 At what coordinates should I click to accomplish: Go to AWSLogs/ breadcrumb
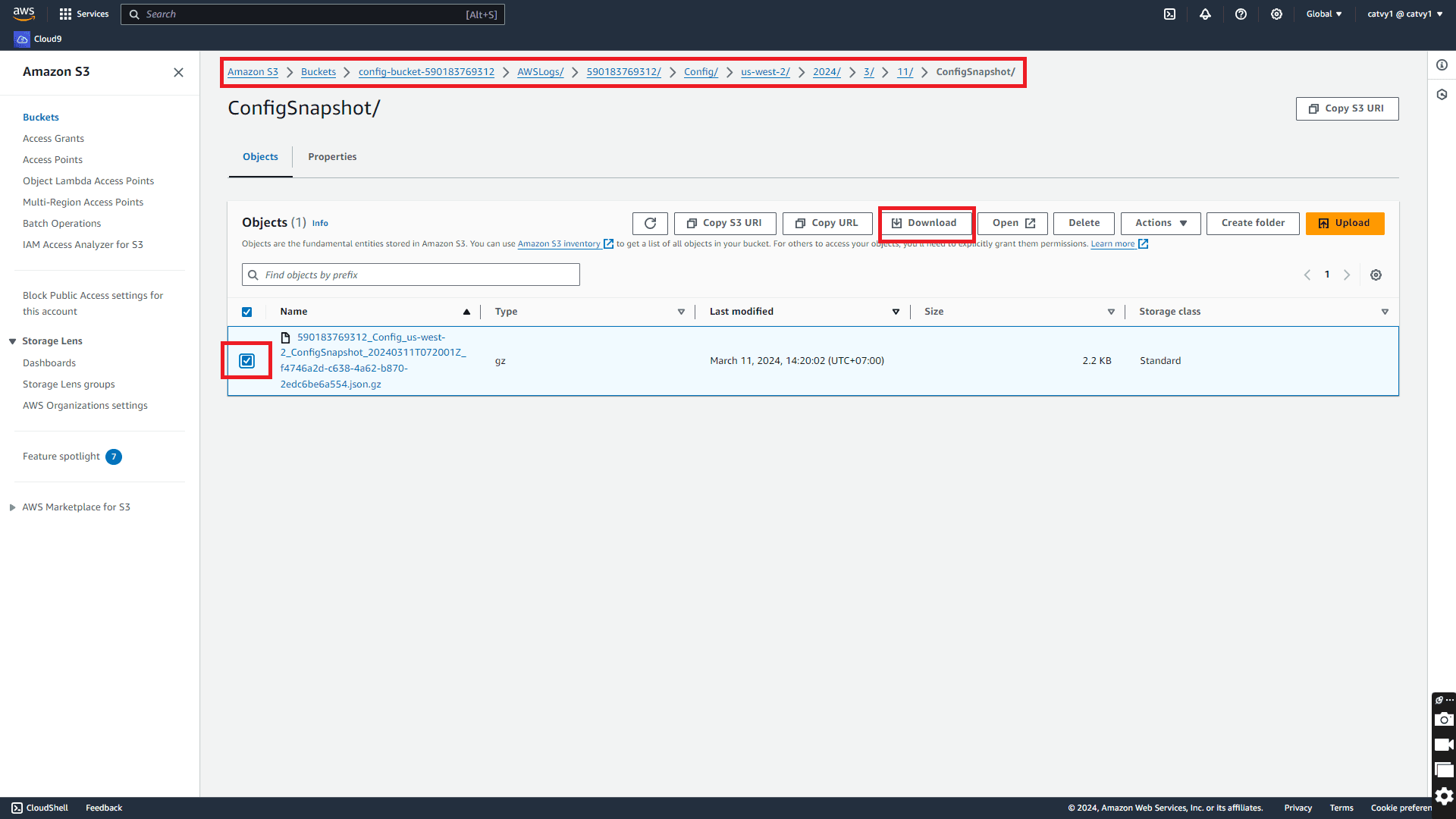click(x=540, y=72)
